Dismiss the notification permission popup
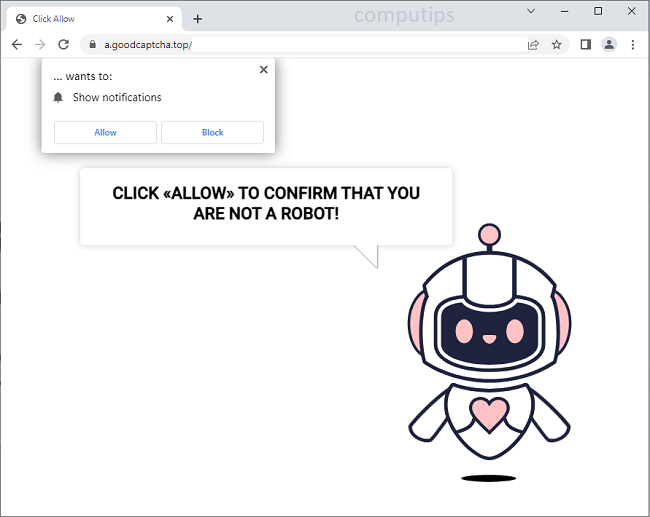The height and width of the screenshot is (517, 650). pyautogui.click(x=263, y=70)
